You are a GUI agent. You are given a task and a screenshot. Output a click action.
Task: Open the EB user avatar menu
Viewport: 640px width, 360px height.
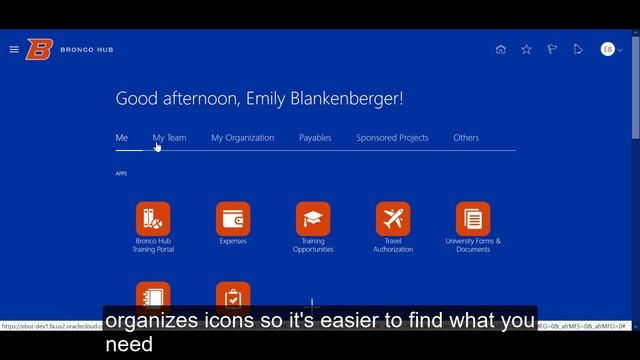[608, 49]
